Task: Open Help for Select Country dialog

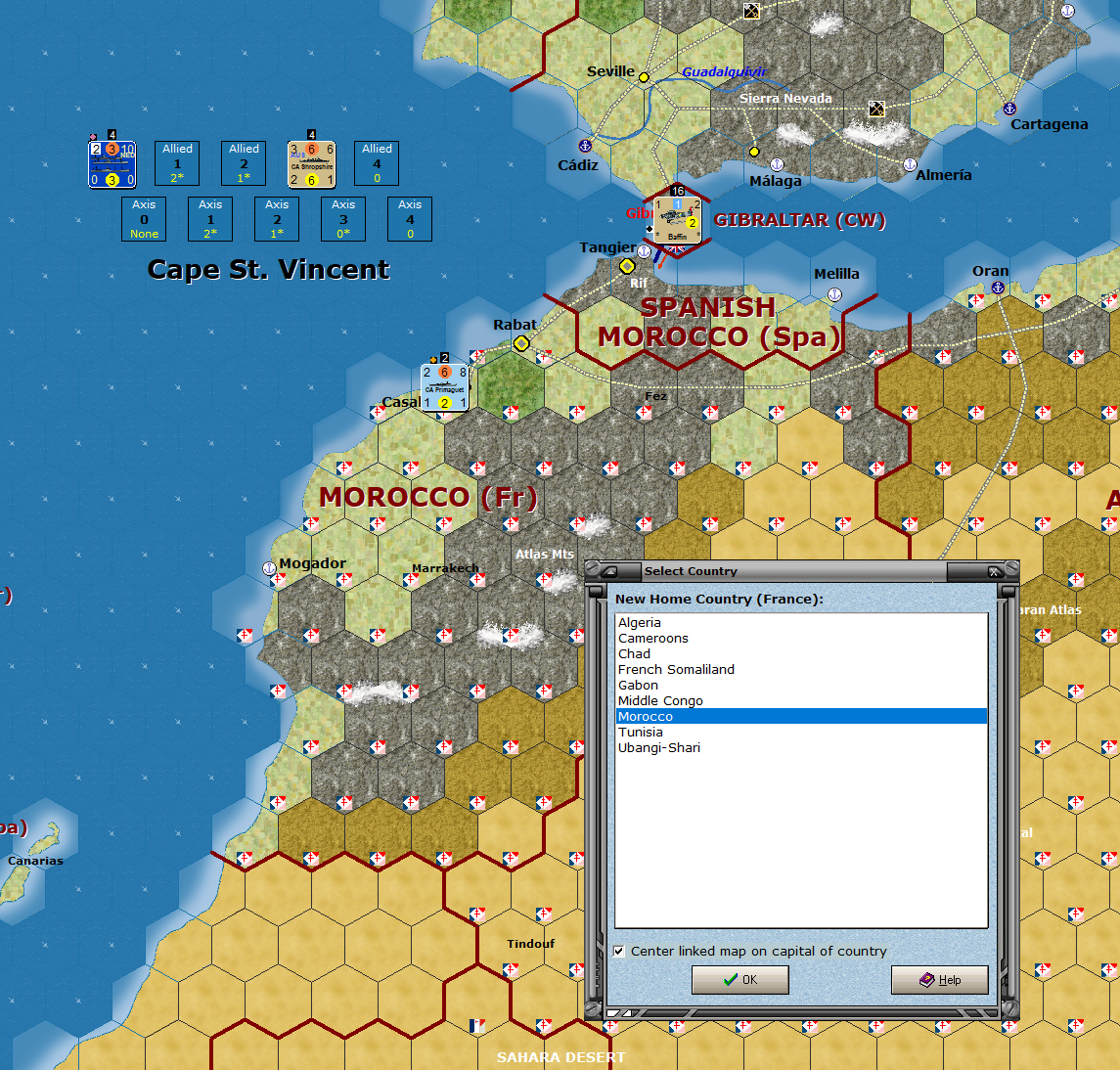Action: [x=939, y=980]
